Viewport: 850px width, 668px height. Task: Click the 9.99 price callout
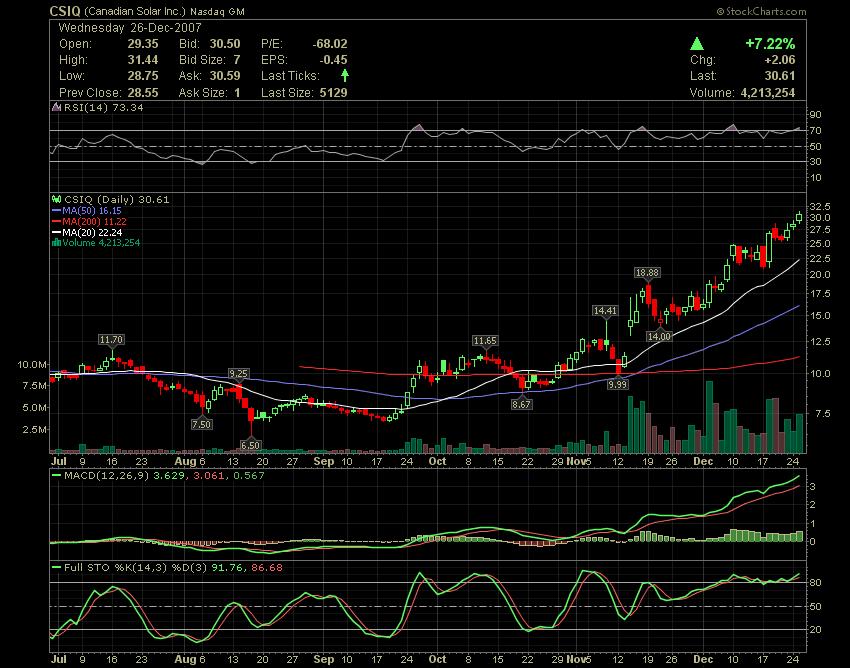[617, 384]
